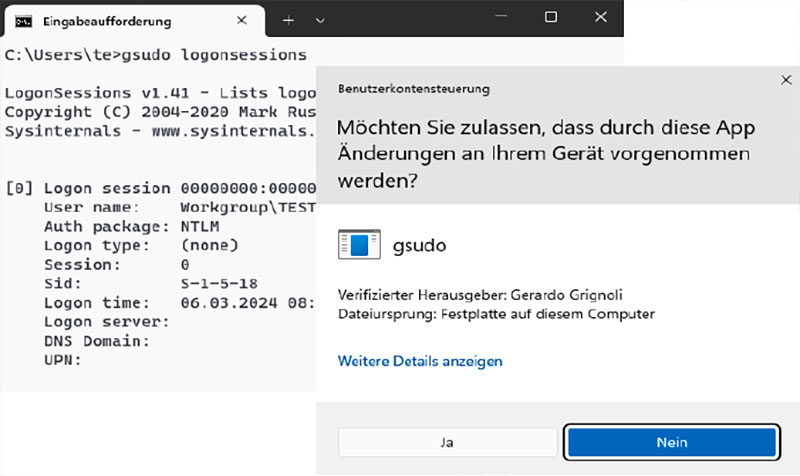The image size is (800, 476).
Task: Click the 'Sysinternals - www.sysinternals.' line
Action: click(x=160, y=131)
